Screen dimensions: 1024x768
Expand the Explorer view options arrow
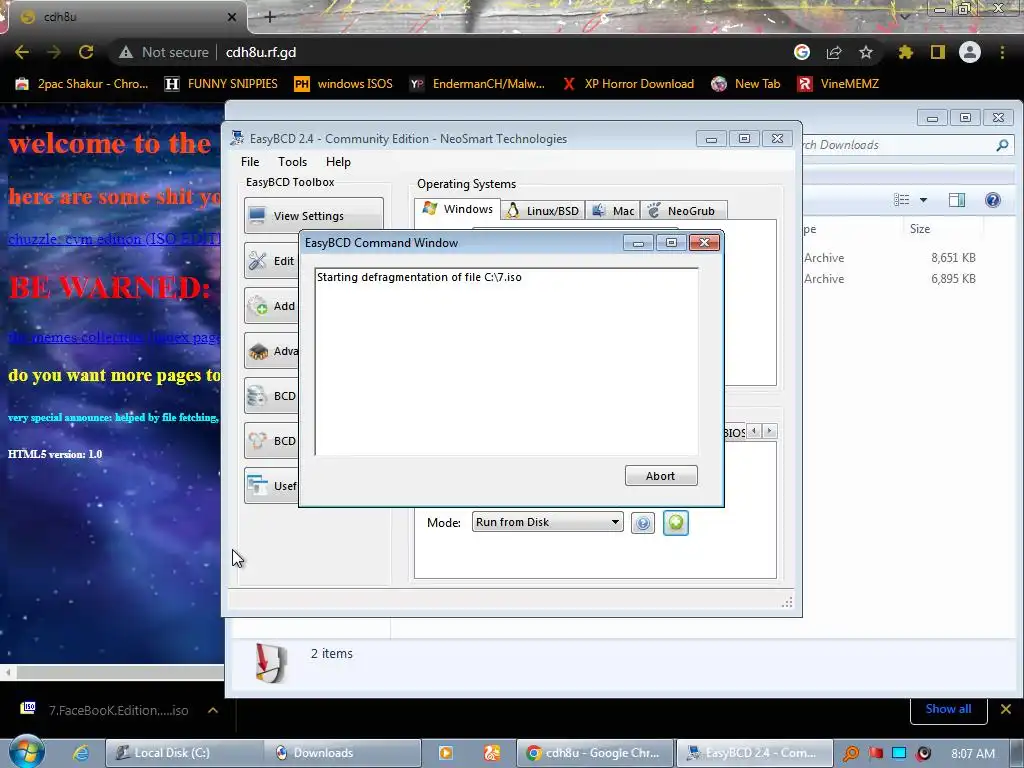923,200
